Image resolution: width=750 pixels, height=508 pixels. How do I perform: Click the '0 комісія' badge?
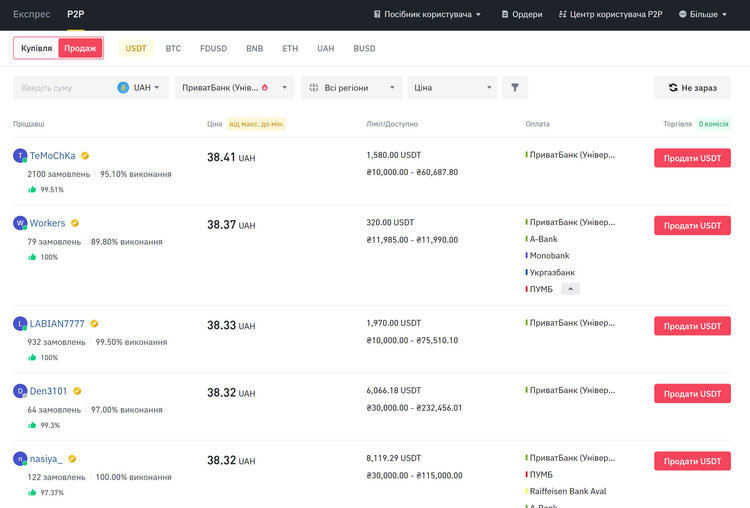coord(714,124)
